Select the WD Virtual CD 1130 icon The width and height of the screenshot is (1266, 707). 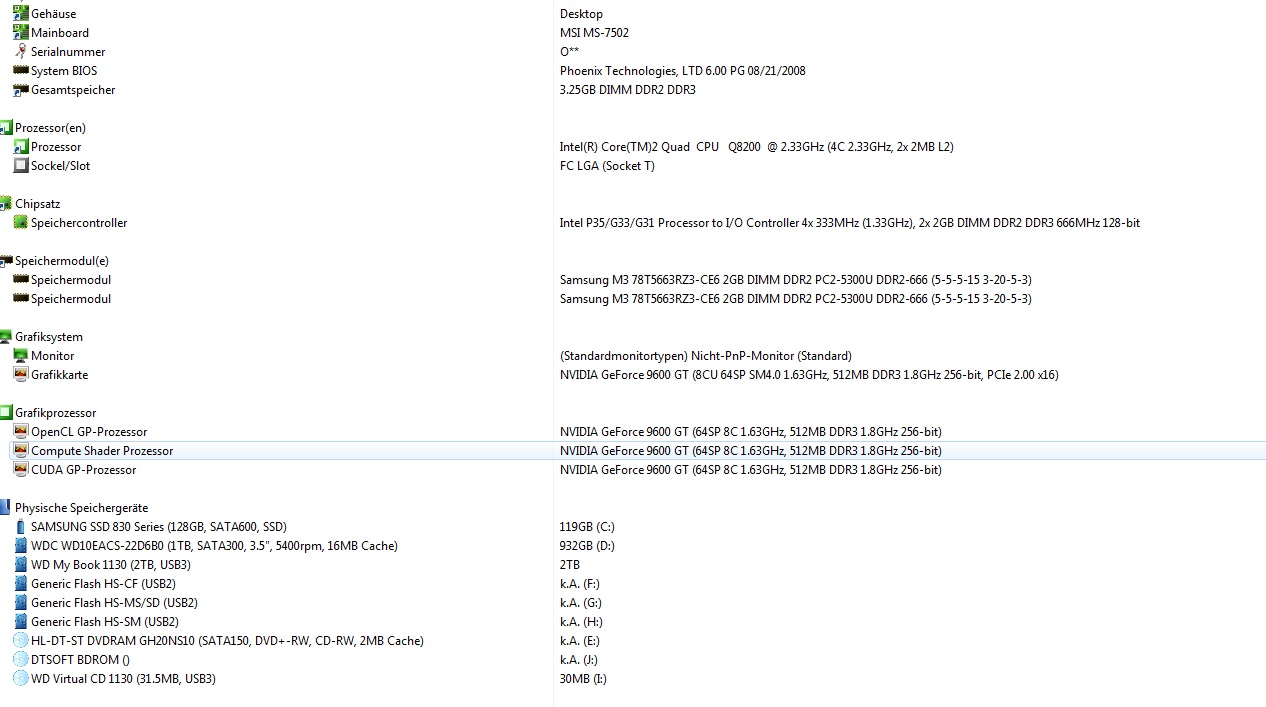[21, 679]
